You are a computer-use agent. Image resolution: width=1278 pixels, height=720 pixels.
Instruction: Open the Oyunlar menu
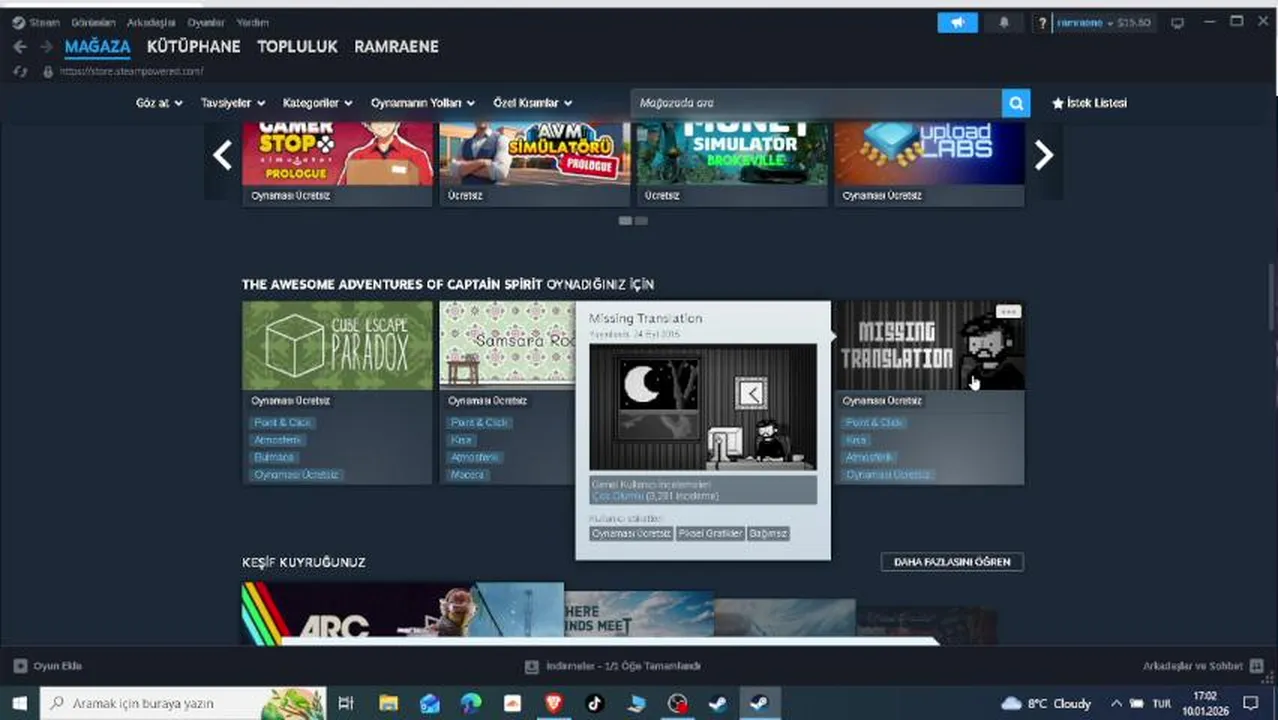[206, 22]
